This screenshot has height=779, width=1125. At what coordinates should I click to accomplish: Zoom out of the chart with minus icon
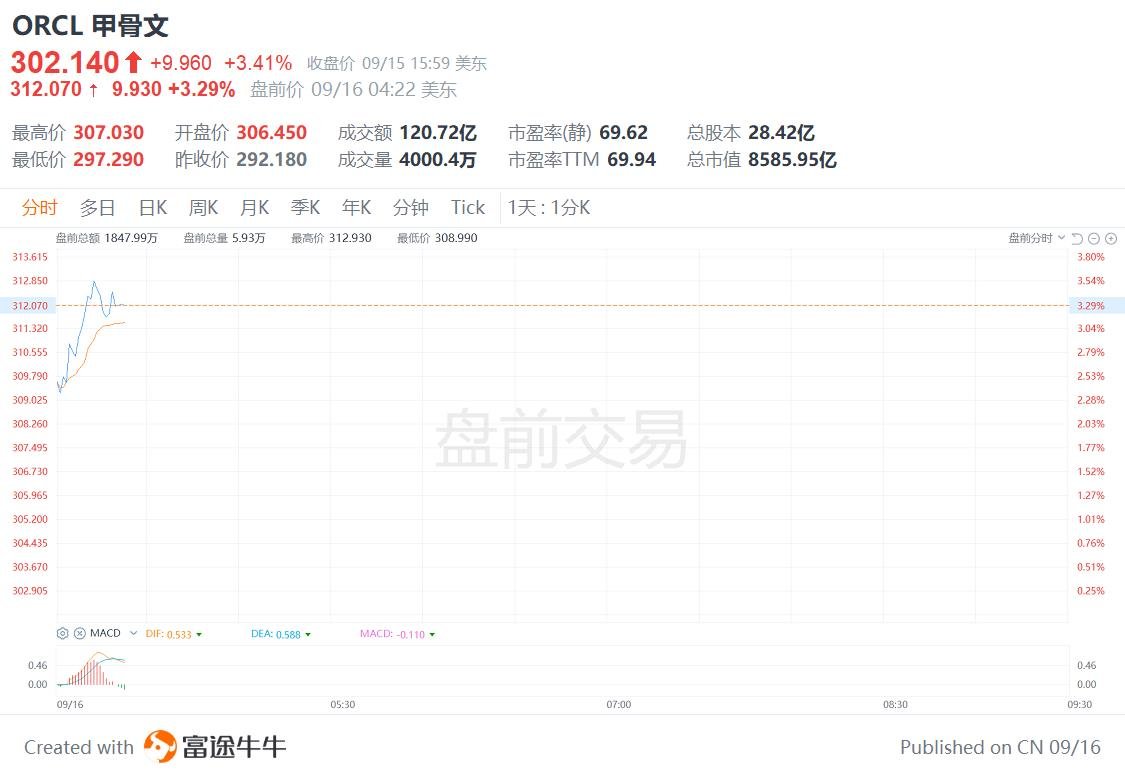[x=1093, y=238]
